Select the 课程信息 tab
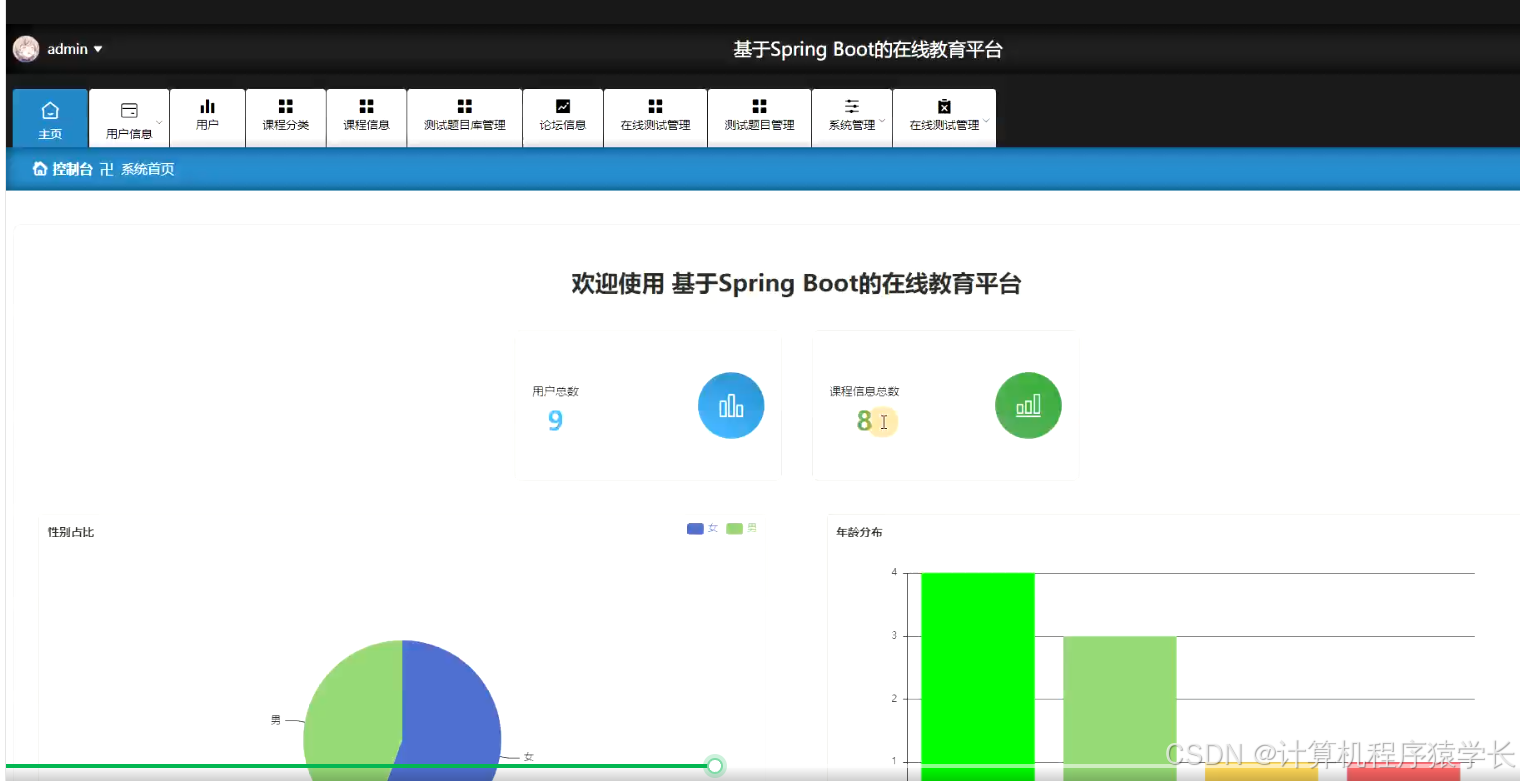 pos(367,118)
